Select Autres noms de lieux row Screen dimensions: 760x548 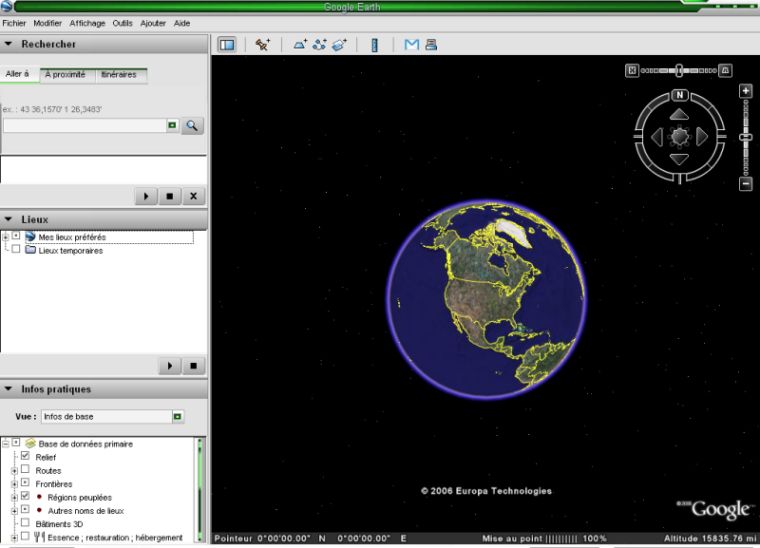coord(86,511)
